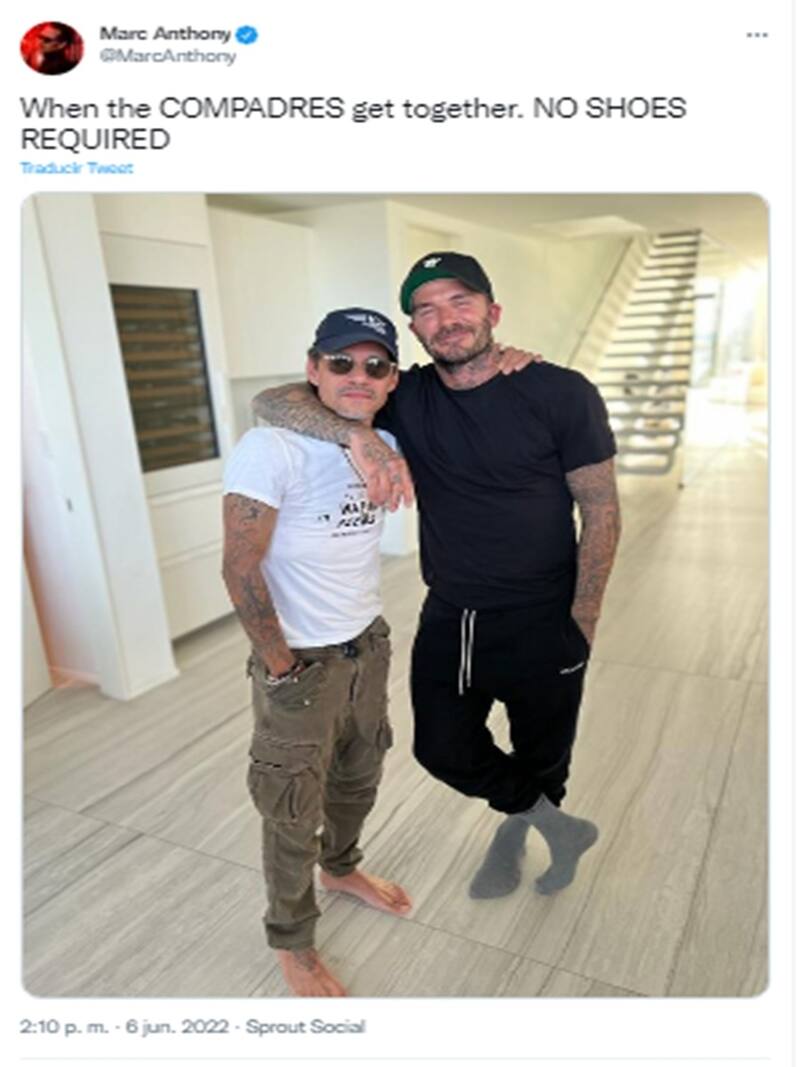Click the 6 jun. 2022 date
This screenshot has width=800, height=1067.
pyautogui.click(x=175, y=1026)
